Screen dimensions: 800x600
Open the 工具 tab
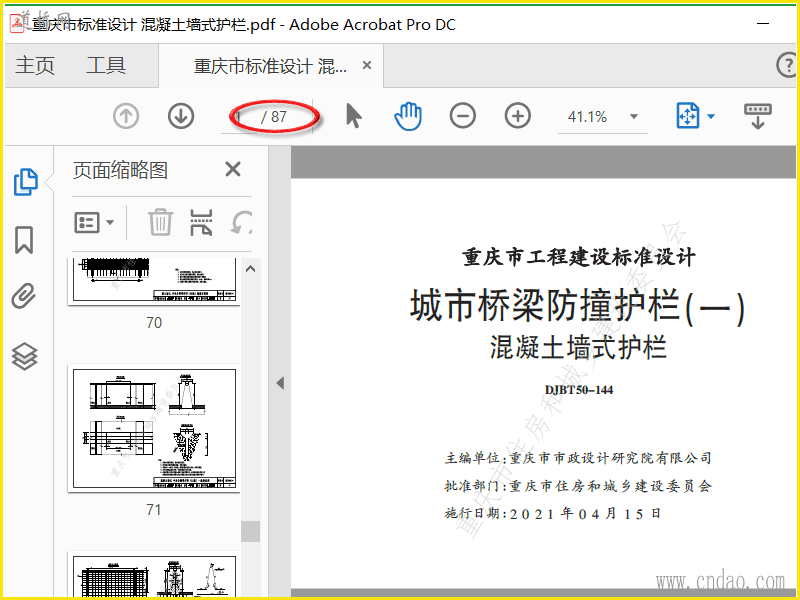point(106,65)
